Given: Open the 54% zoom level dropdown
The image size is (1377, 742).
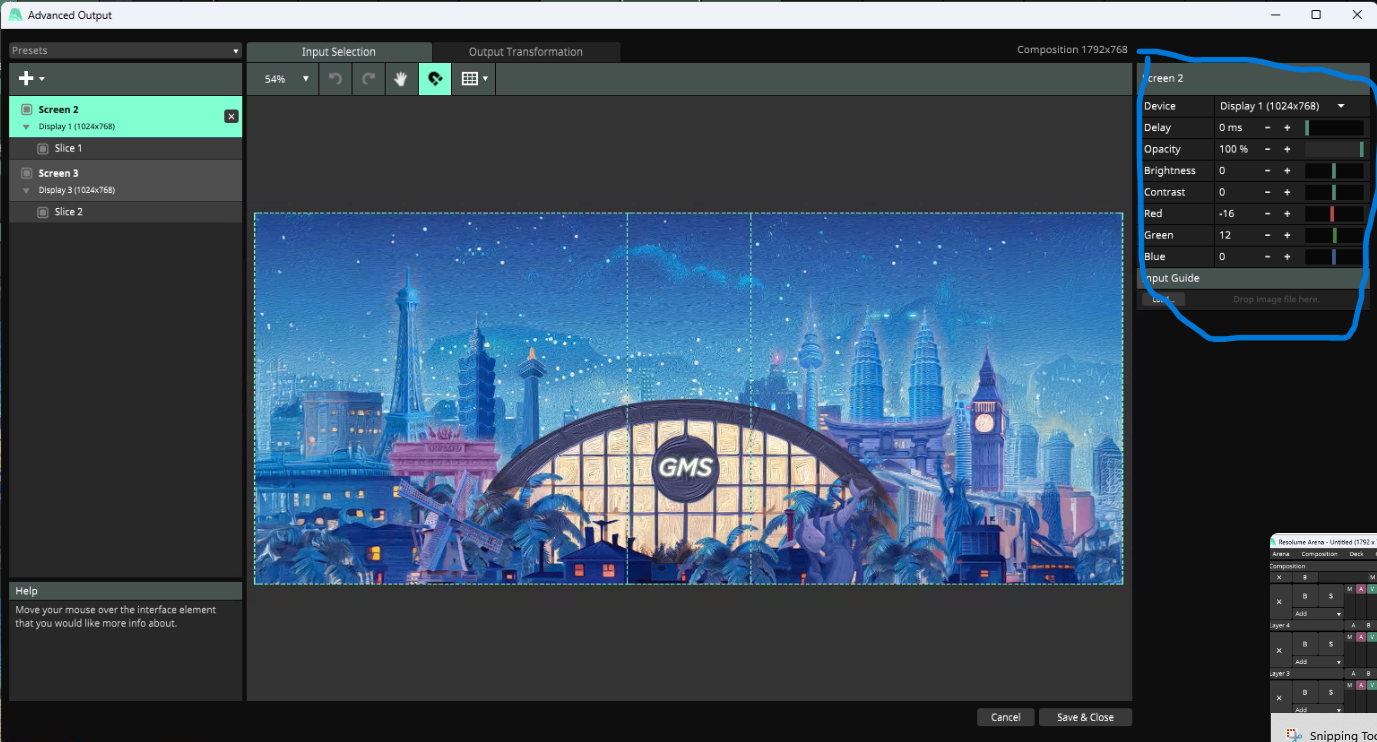Looking at the screenshot, I should (x=284, y=79).
